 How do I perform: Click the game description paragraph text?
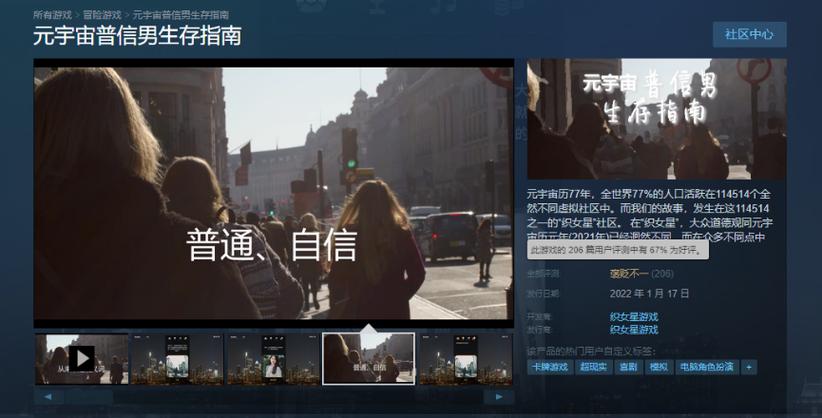[650, 215]
